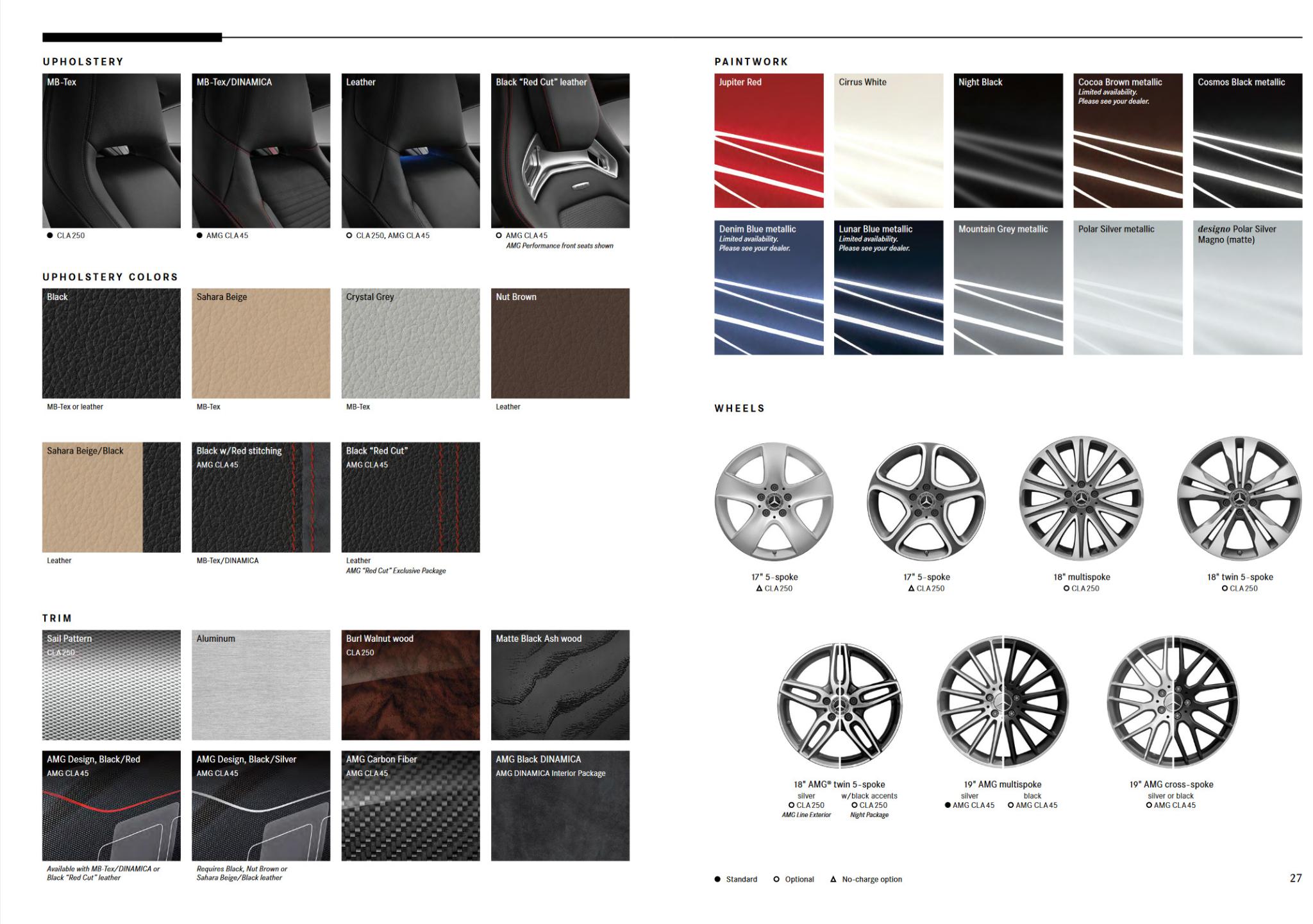
Task: Select the Cocoa Brown metallic paint swatch
Action: click(1128, 140)
